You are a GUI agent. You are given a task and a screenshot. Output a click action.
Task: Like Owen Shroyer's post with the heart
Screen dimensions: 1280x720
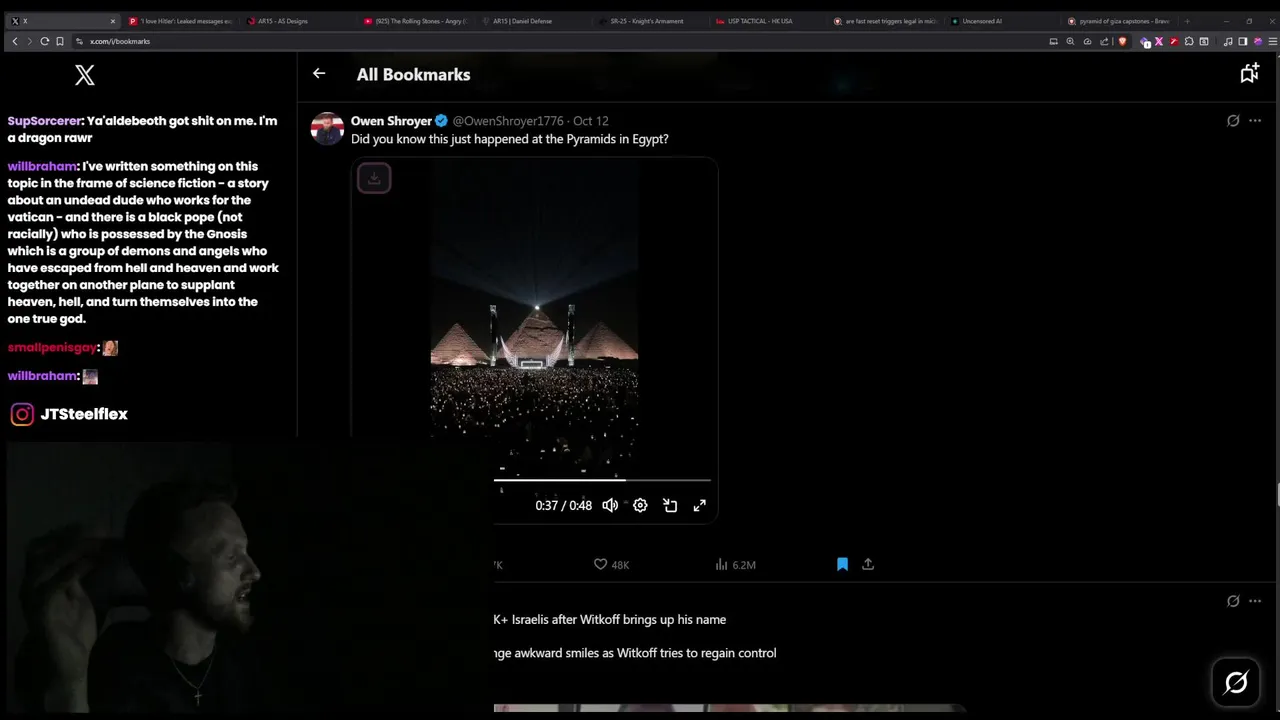coord(601,564)
